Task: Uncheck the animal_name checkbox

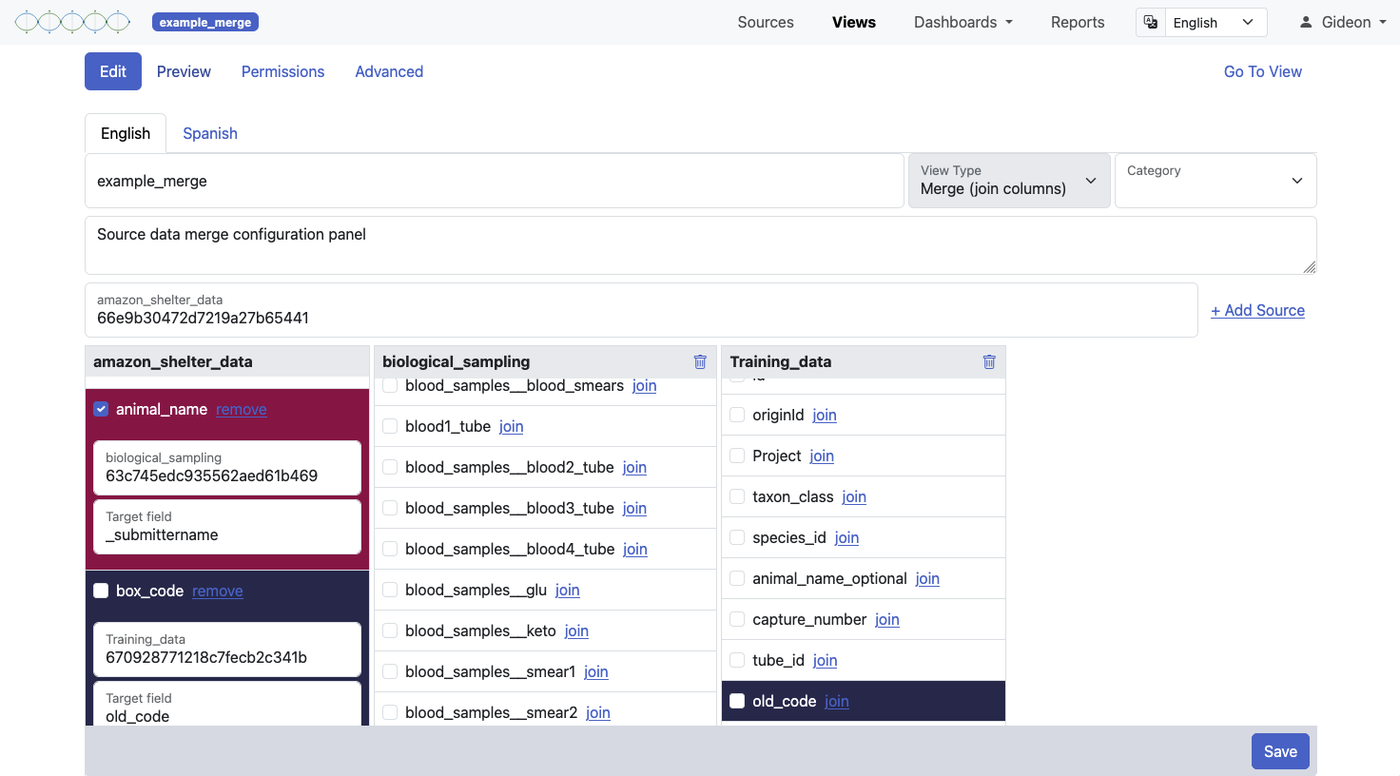Action: click(100, 408)
